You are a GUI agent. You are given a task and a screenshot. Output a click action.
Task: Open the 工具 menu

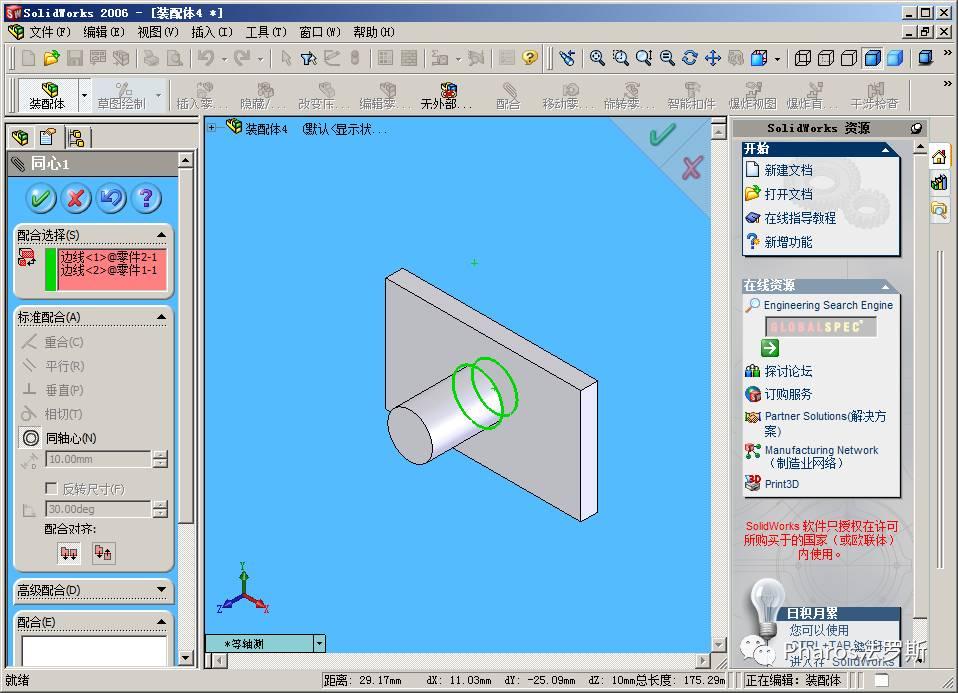point(266,32)
